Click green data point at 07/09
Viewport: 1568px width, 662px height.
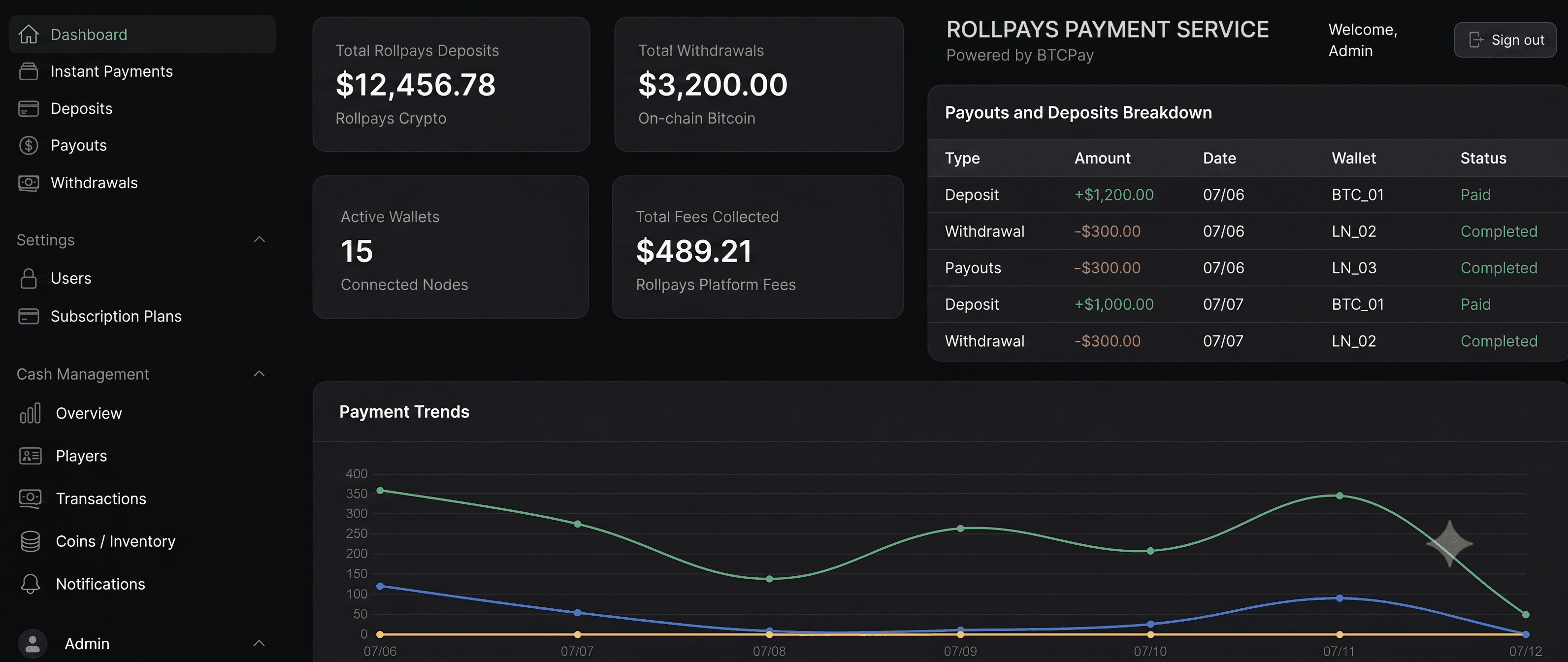pyautogui.click(x=960, y=528)
